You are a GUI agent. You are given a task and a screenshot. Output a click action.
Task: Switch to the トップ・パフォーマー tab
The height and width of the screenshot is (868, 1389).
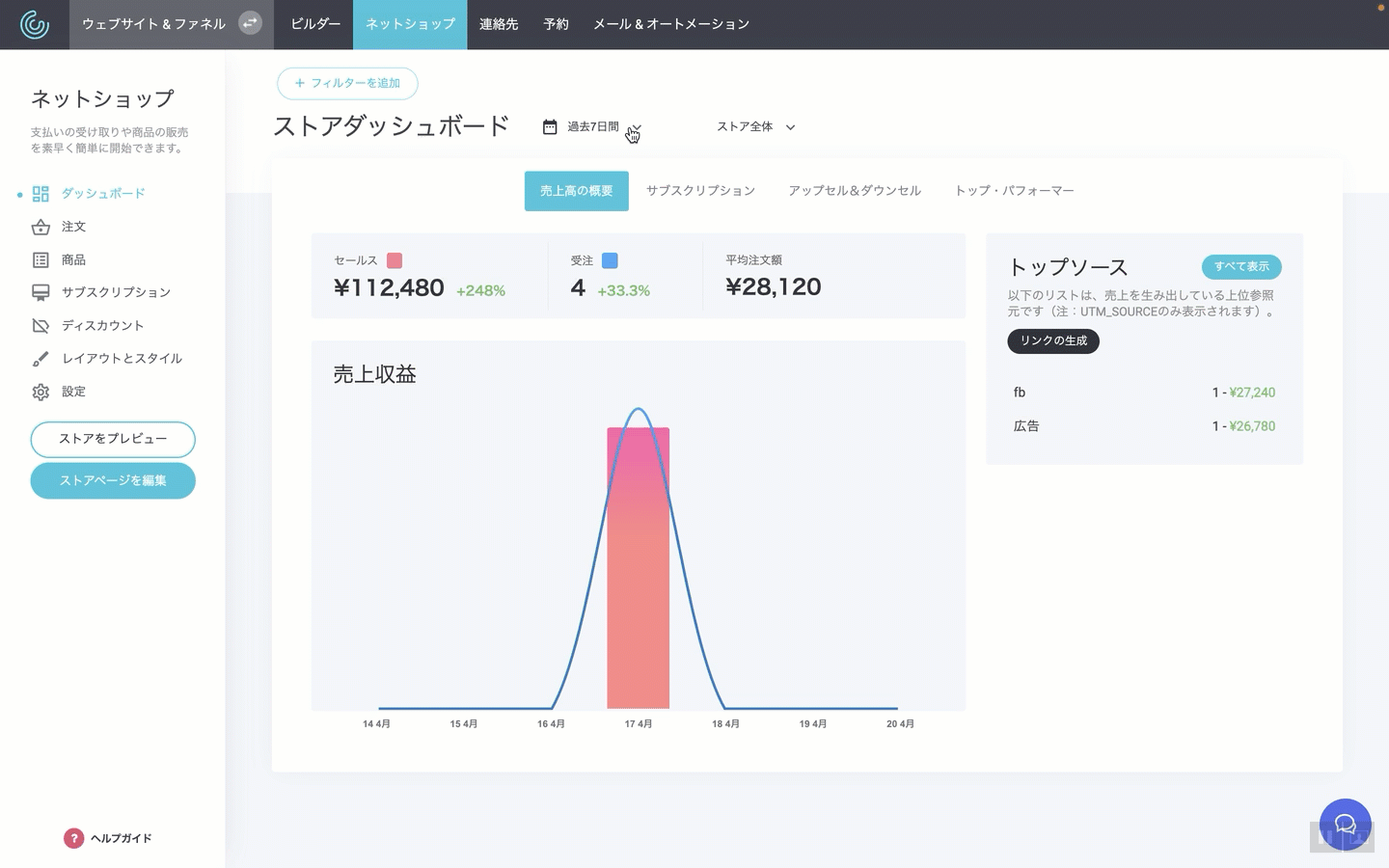pyautogui.click(x=1014, y=191)
